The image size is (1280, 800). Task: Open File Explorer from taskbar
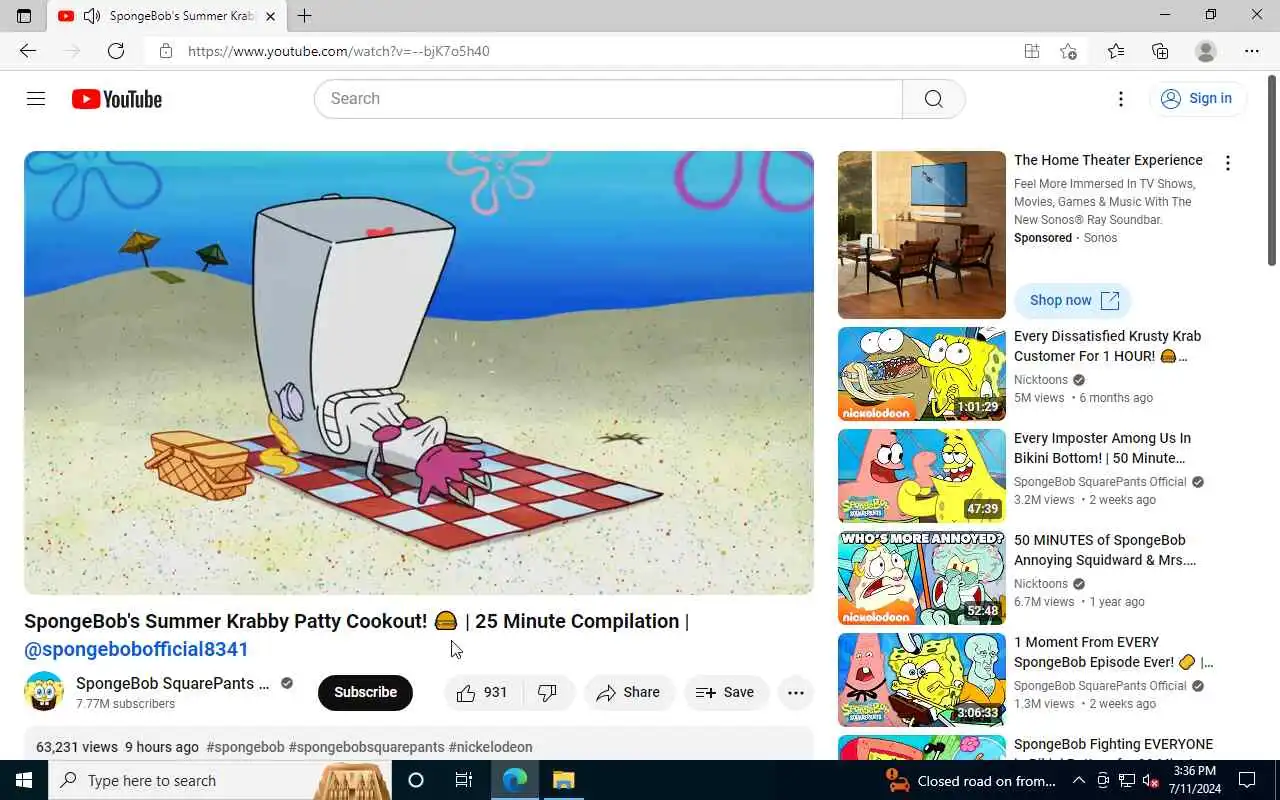[x=563, y=780]
